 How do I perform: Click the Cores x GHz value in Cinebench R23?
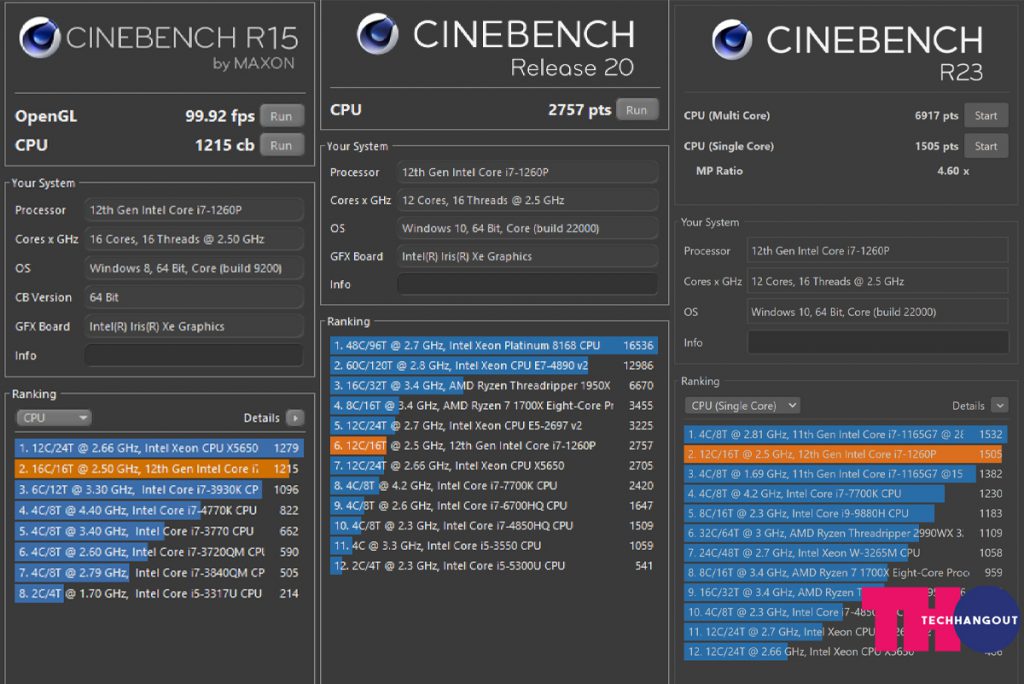(x=877, y=282)
